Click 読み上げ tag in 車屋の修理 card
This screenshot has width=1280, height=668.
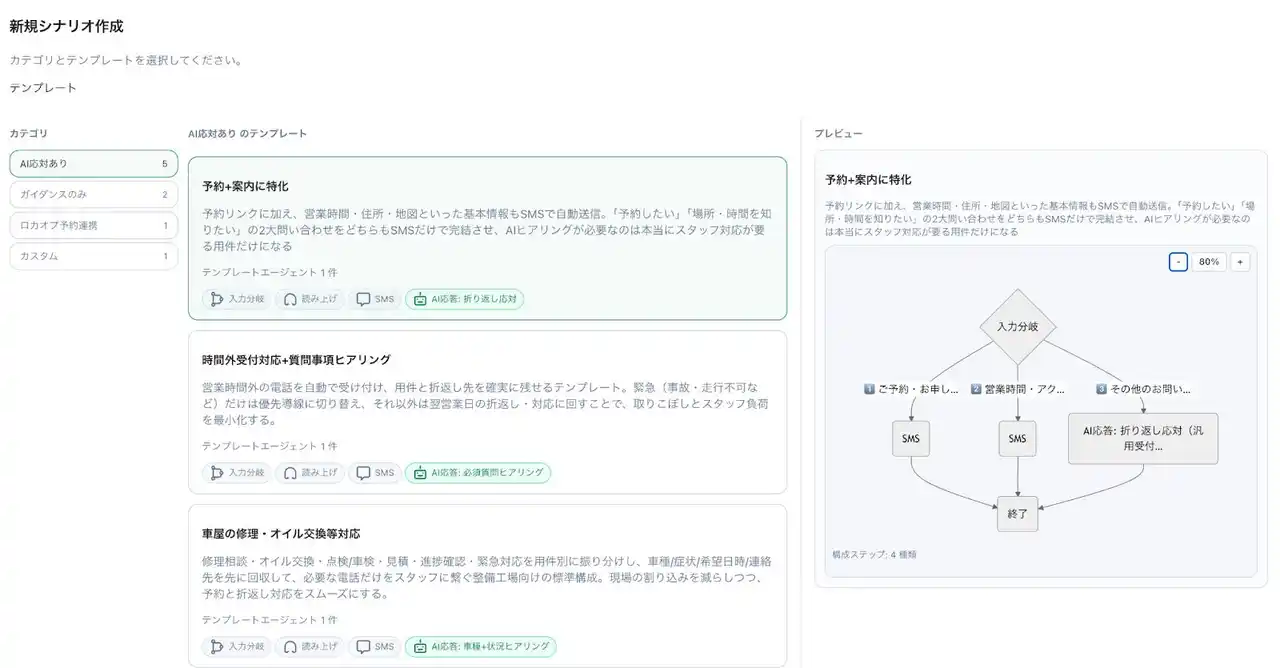click(x=310, y=647)
